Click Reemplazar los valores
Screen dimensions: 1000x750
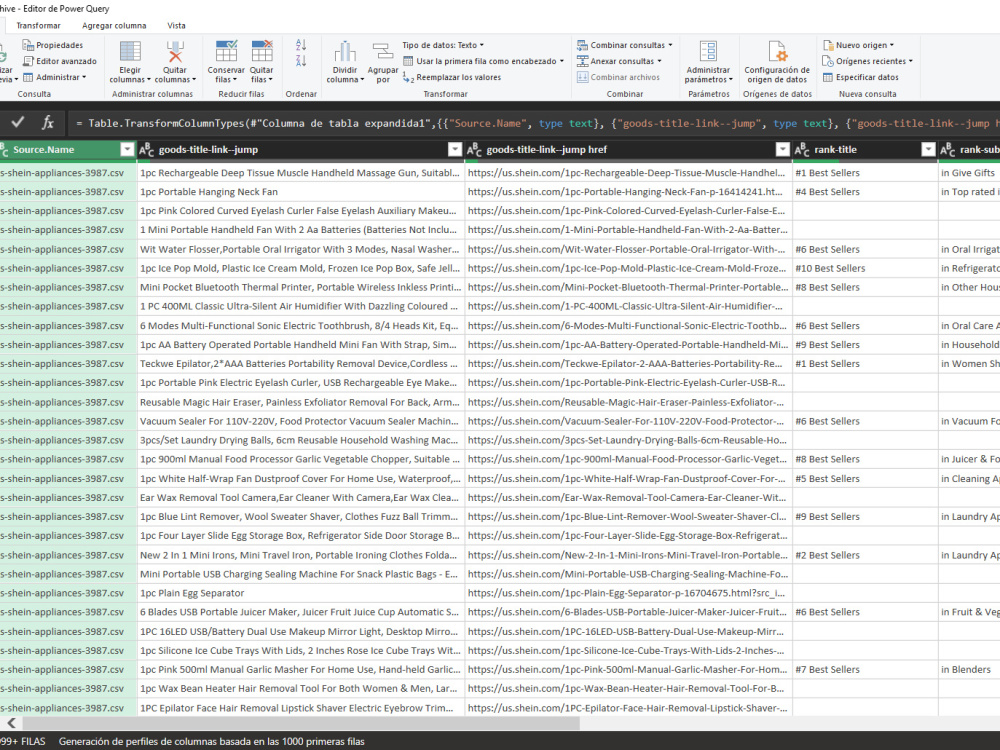coord(452,77)
